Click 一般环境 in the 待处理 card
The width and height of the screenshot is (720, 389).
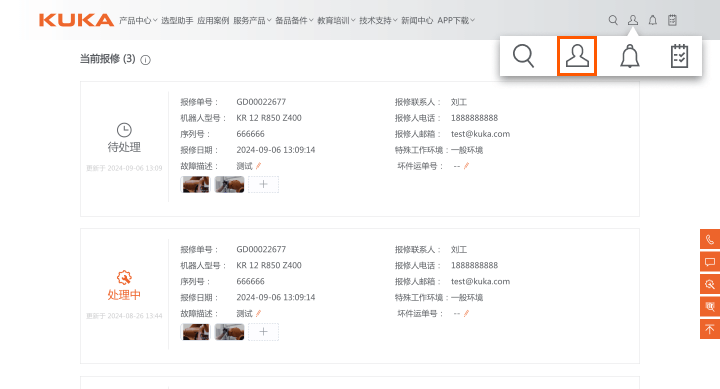pos(467,150)
